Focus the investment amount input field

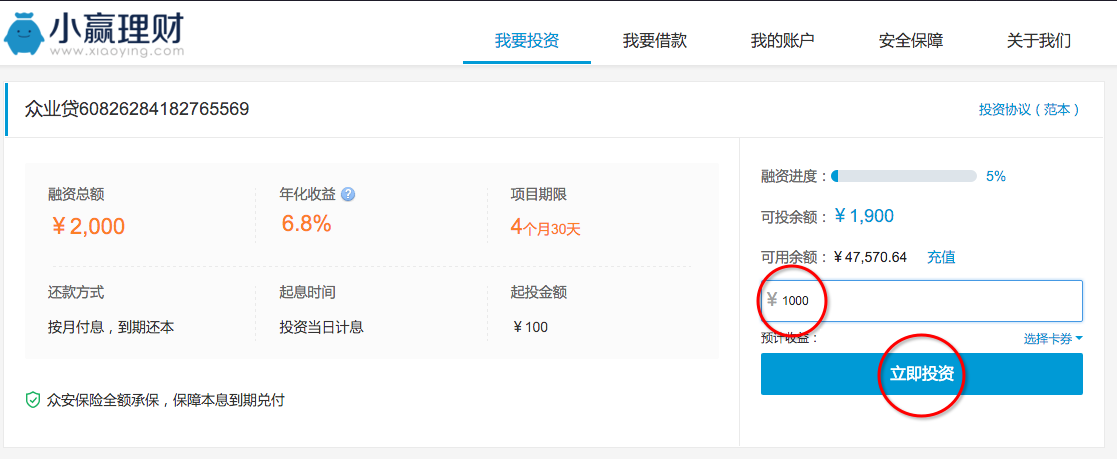(922, 301)
